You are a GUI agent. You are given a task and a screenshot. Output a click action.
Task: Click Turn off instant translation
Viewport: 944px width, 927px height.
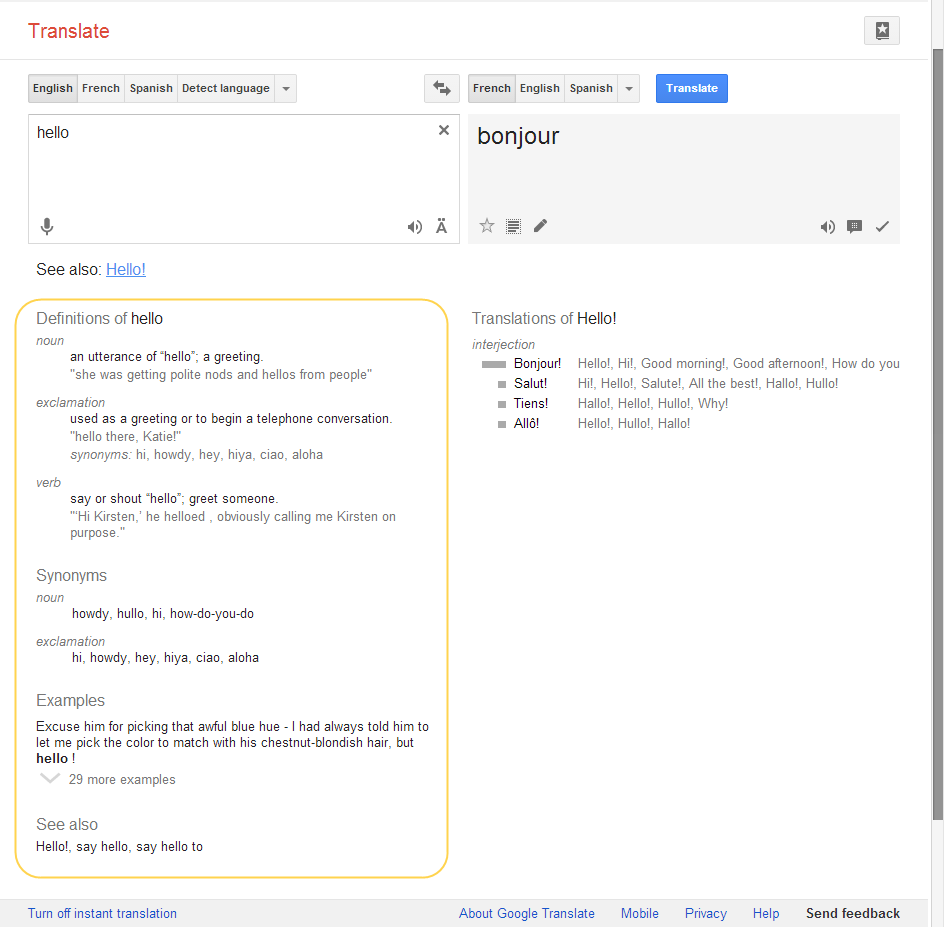pos(102,913)
